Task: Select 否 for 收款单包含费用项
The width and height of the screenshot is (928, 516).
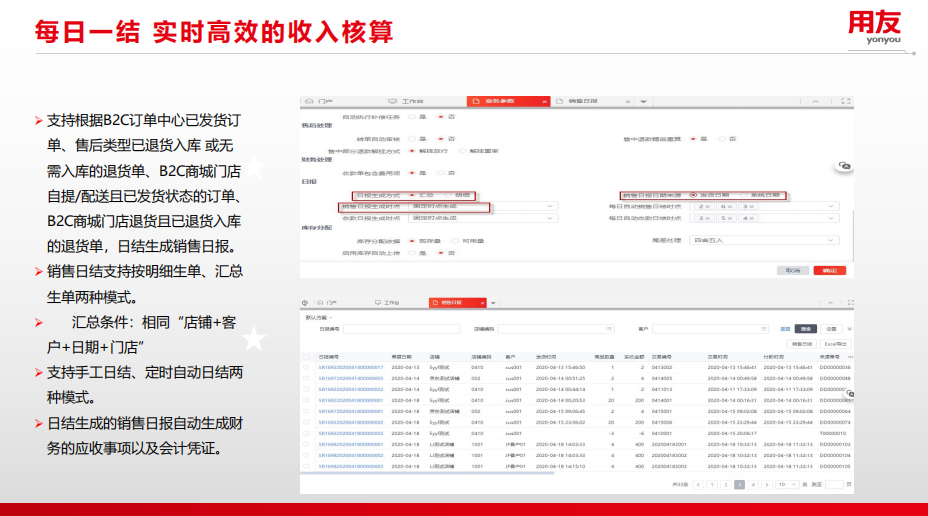Action: click(x=441, y=173)
